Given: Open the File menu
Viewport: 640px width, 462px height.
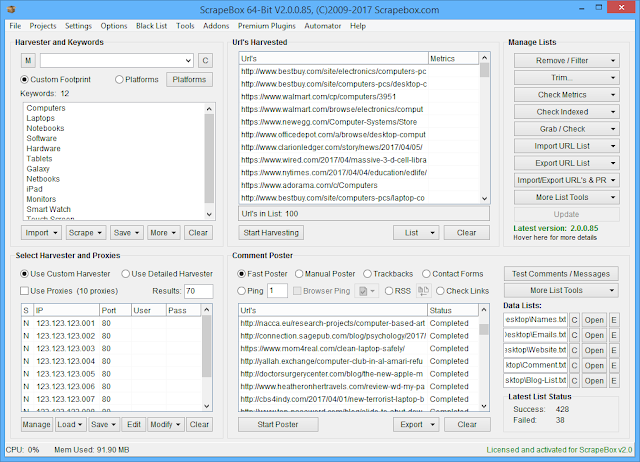Looking at the screenshot, I should coord(15,26).
